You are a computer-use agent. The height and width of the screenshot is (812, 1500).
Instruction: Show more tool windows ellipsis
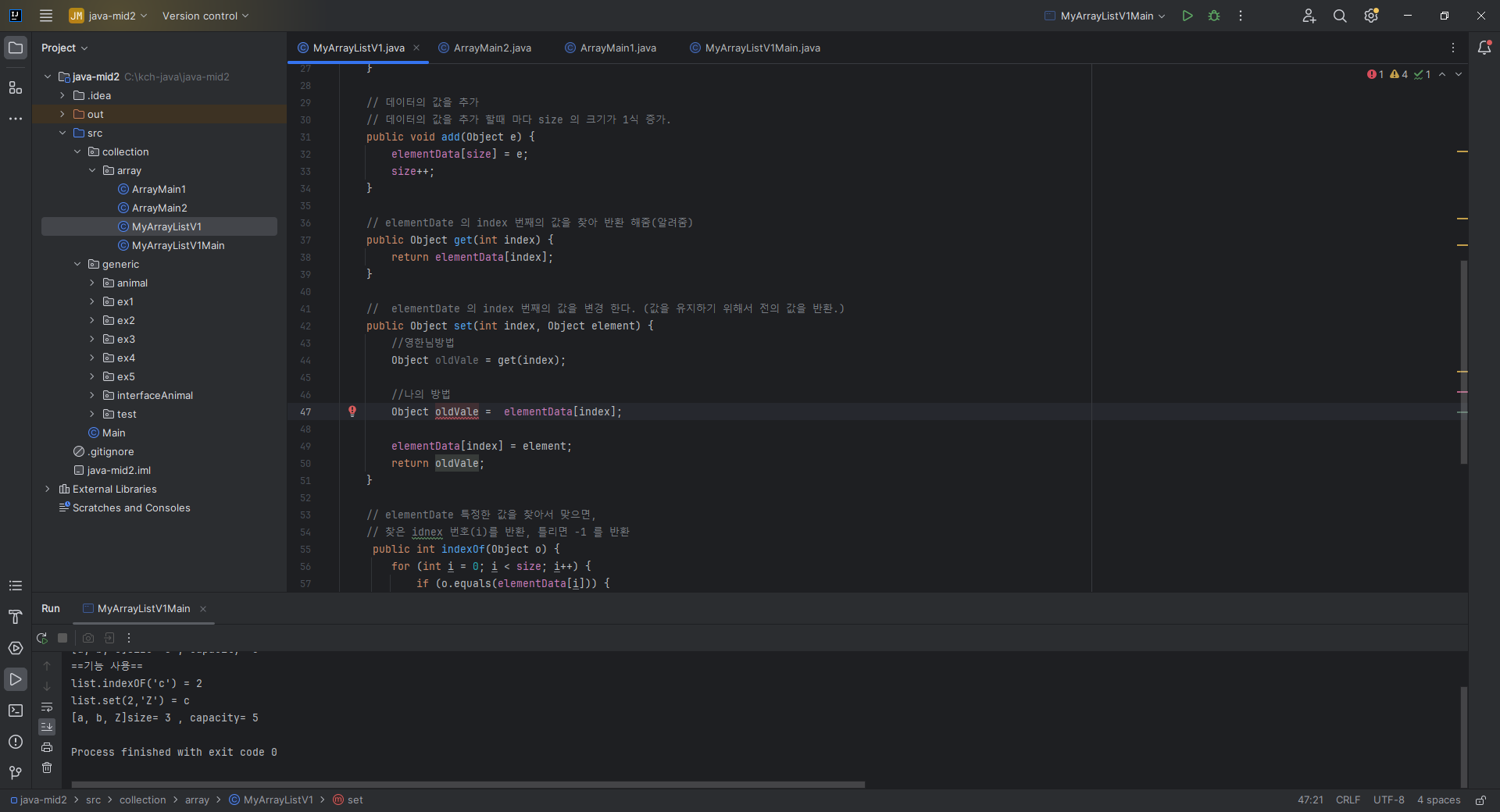16,119
